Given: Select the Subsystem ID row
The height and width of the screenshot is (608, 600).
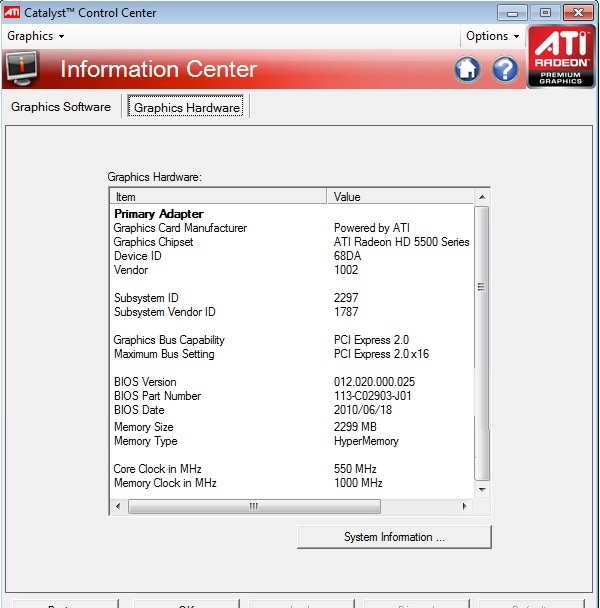Looking at the screenshot, I should [292, 297].
